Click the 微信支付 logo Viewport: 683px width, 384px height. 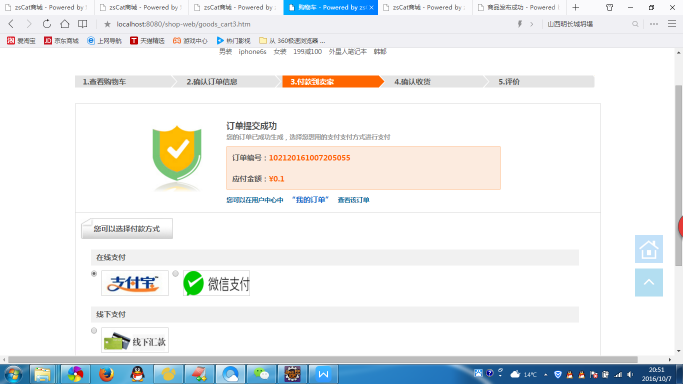[216, 283]
